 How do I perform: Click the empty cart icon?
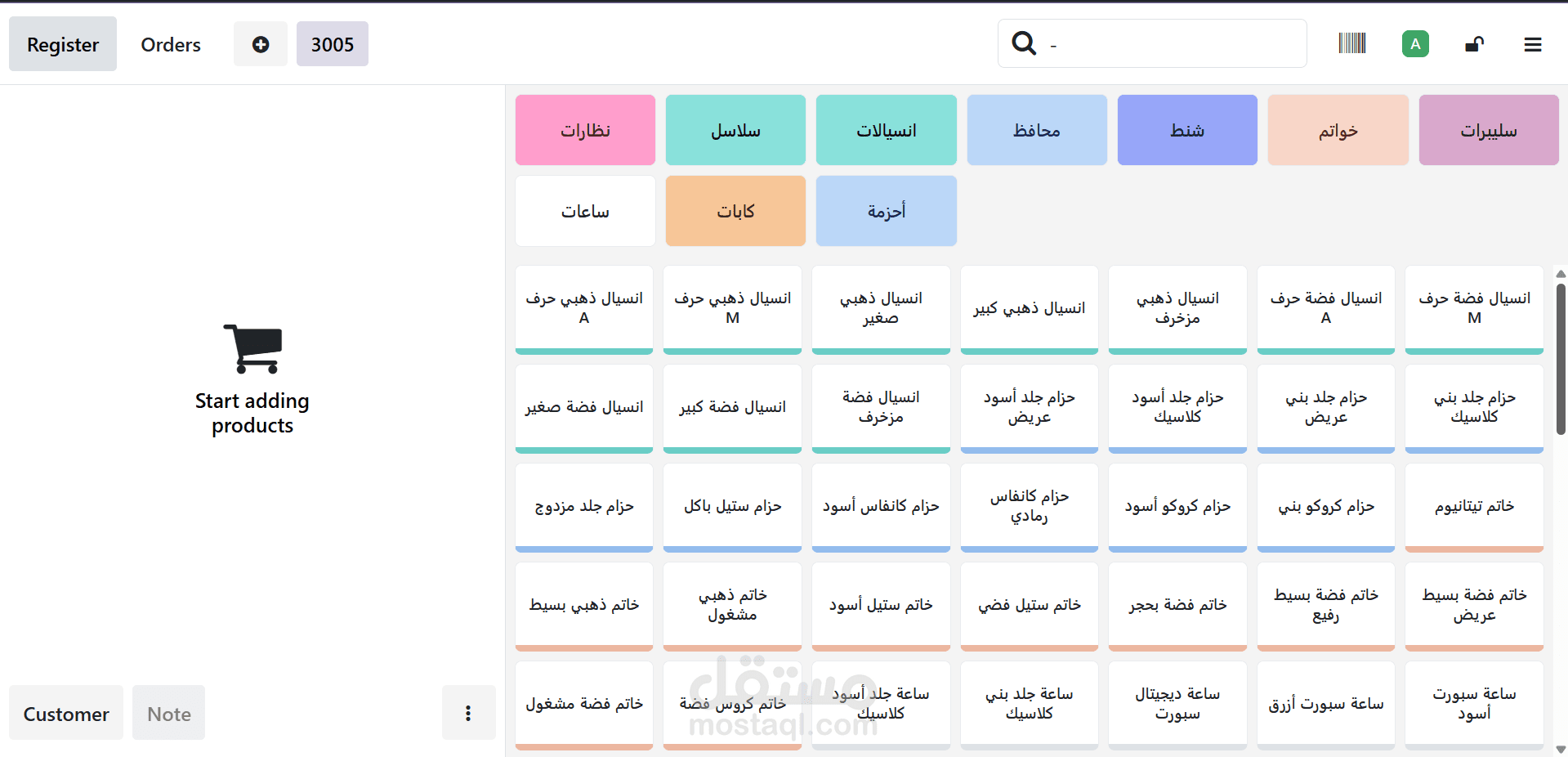pos(253,348)
